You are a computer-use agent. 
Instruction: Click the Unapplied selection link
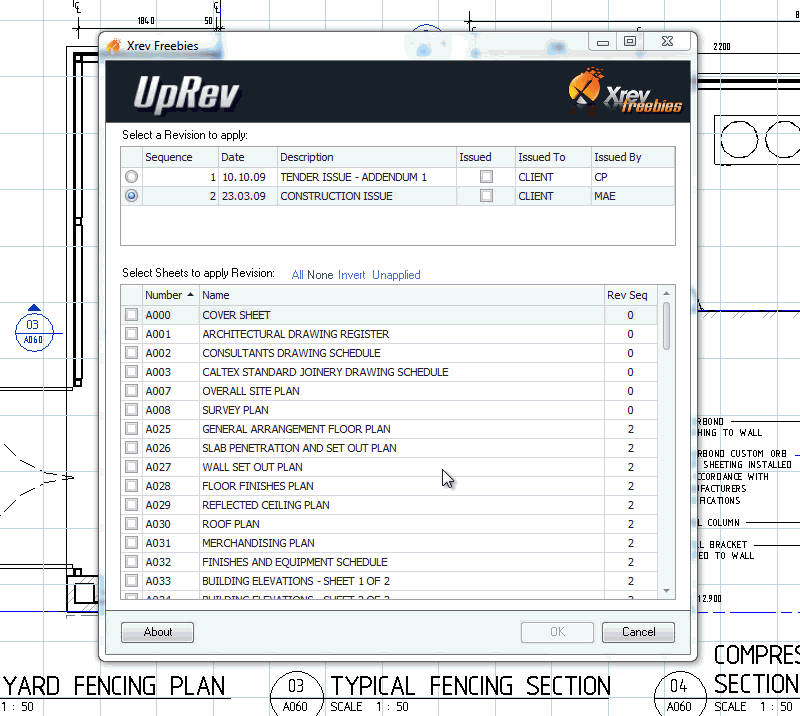click(x=396, y=275)
